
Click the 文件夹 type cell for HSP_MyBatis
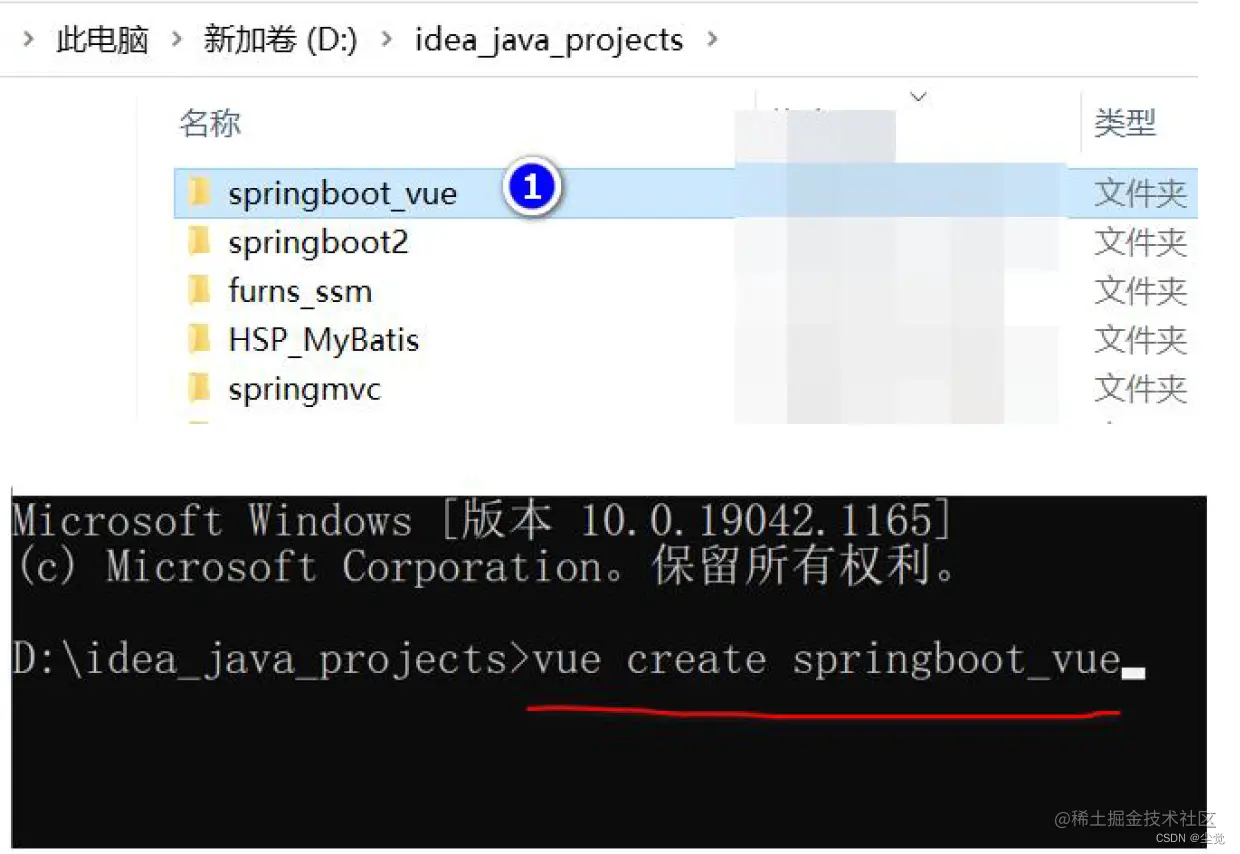(1140, 340)
